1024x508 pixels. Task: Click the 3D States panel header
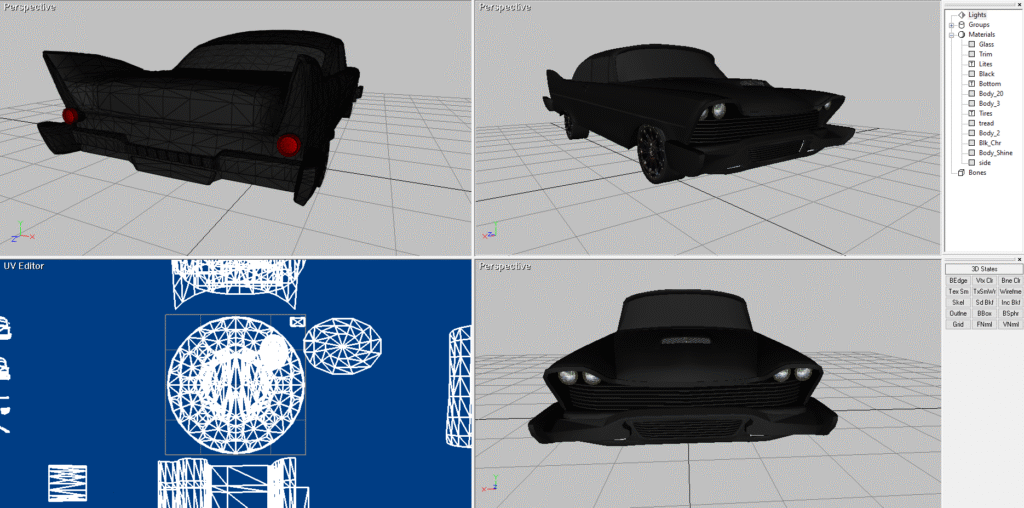(x=983, y=269)
